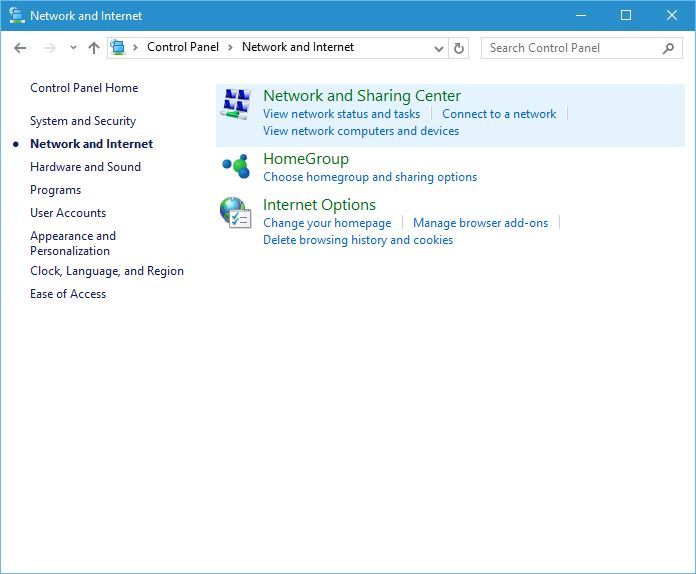The width and height of the screenshot is (696, 574).
Task: Click the search magnifier icon
Action: (x=669, y=48)
